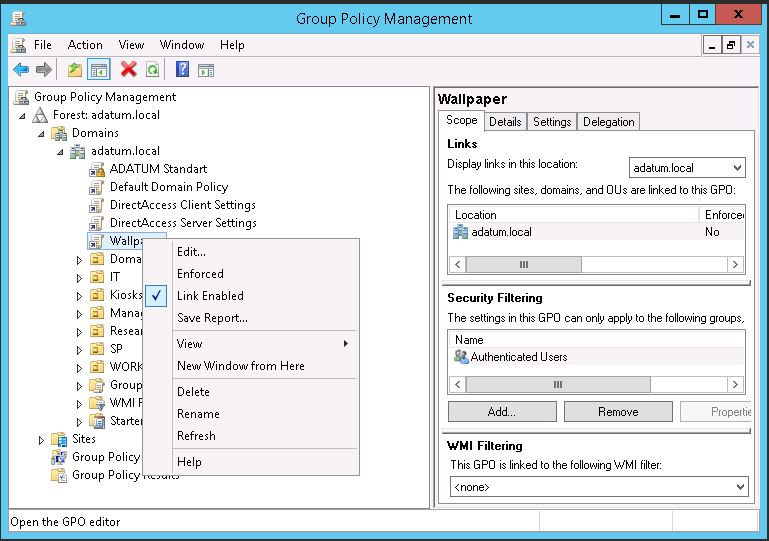Open the View menu in menu bar

click(x=131, y=45)
